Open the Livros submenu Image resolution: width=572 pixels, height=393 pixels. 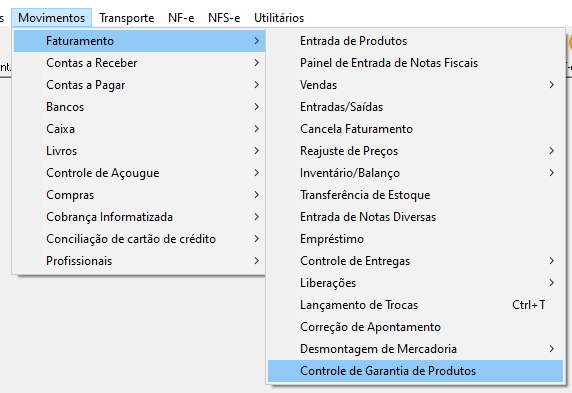click(x=139, y=151)
